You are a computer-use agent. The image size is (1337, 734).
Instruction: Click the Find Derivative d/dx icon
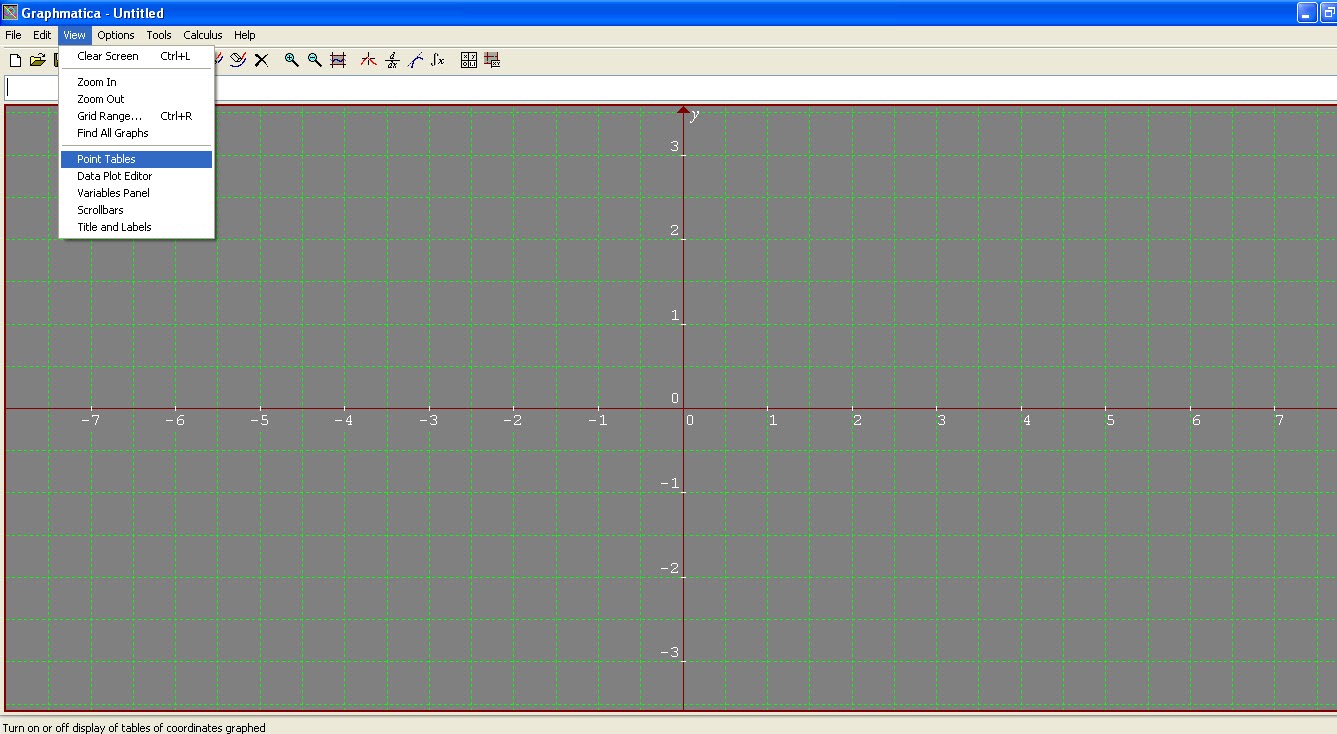point(392,60)
